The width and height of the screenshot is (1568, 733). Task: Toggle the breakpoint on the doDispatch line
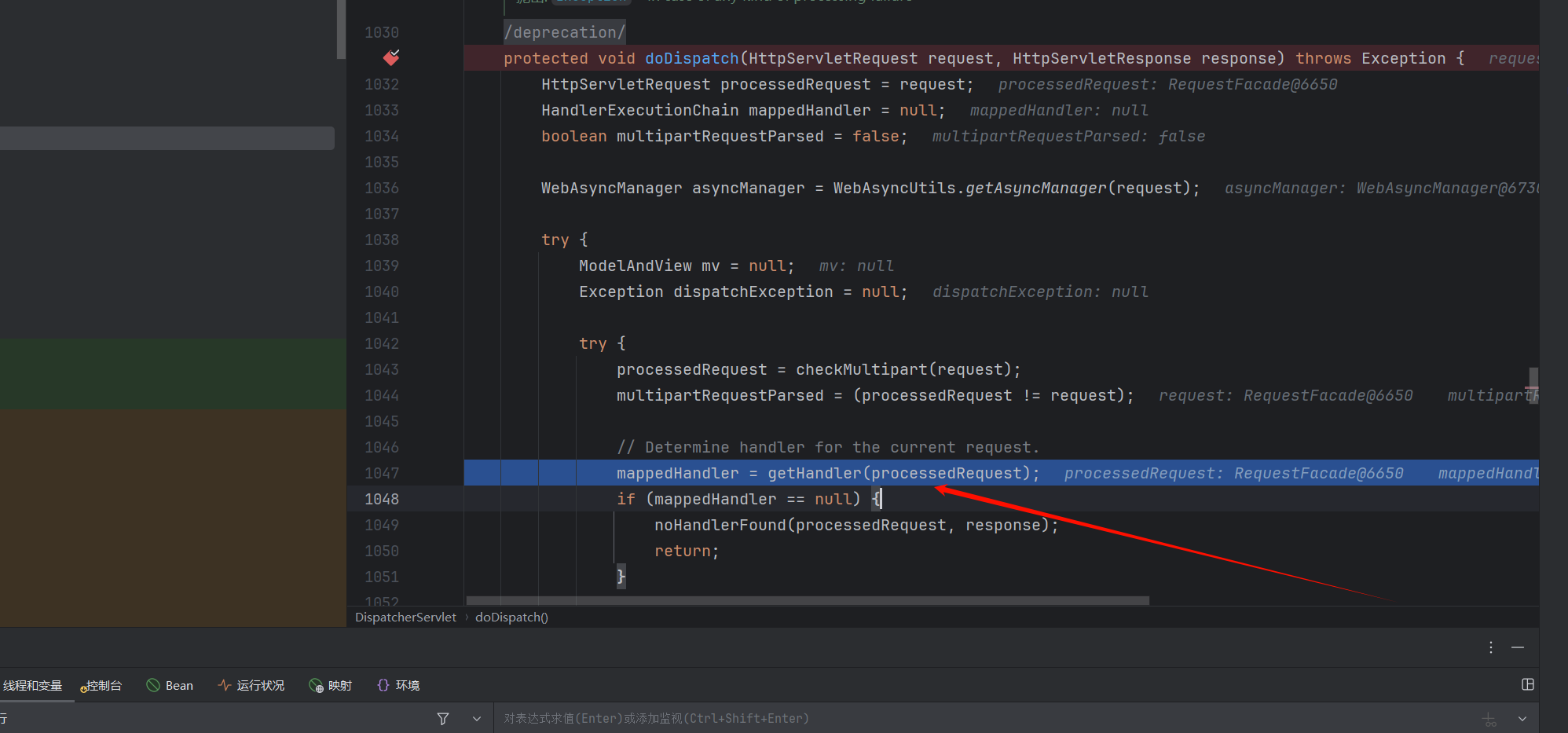coord(390,57)
